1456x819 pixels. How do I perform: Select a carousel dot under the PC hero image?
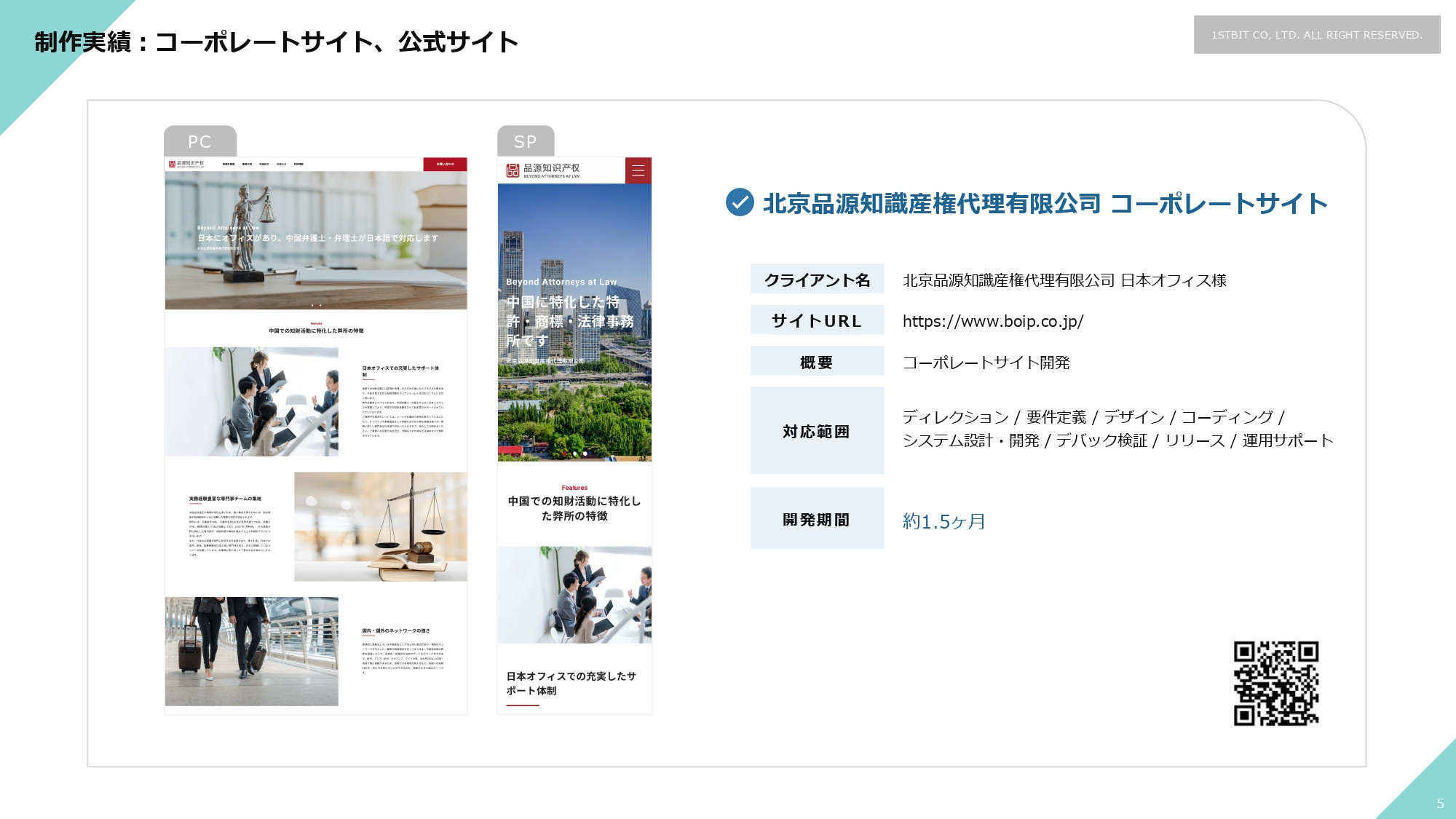click(317, 306)
